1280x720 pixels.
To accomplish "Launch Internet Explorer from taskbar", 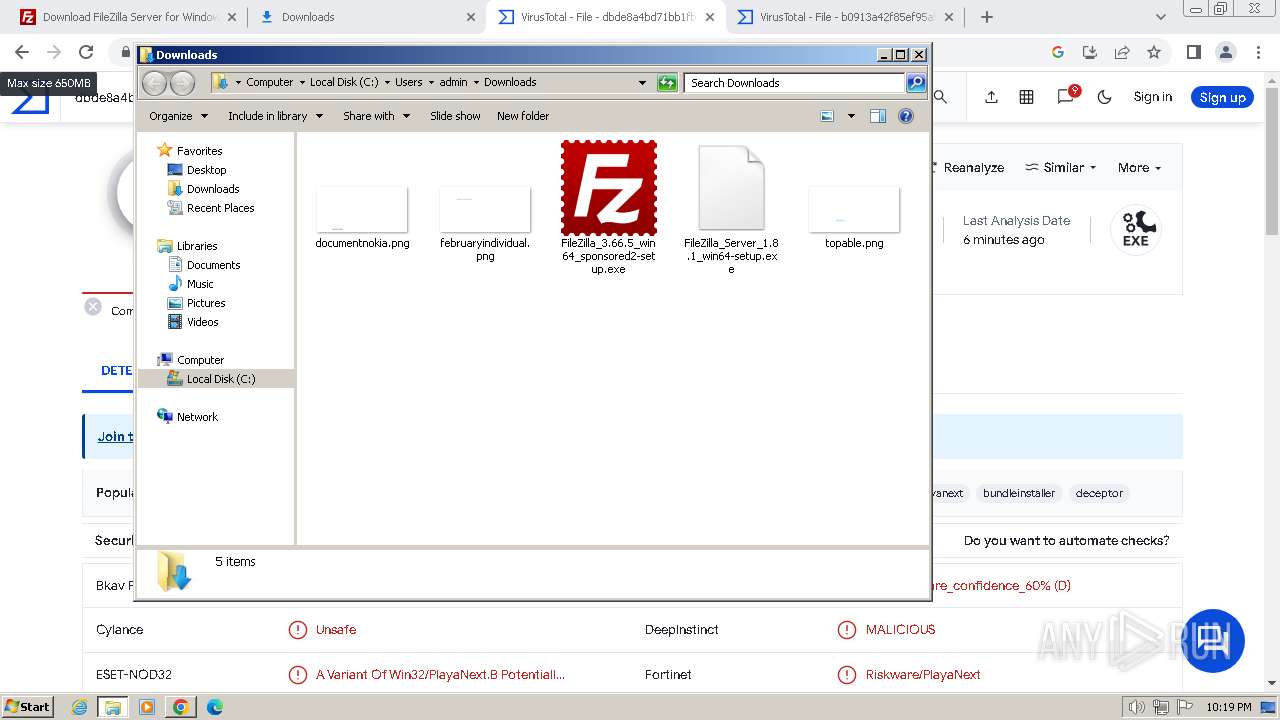I will 80,707.
